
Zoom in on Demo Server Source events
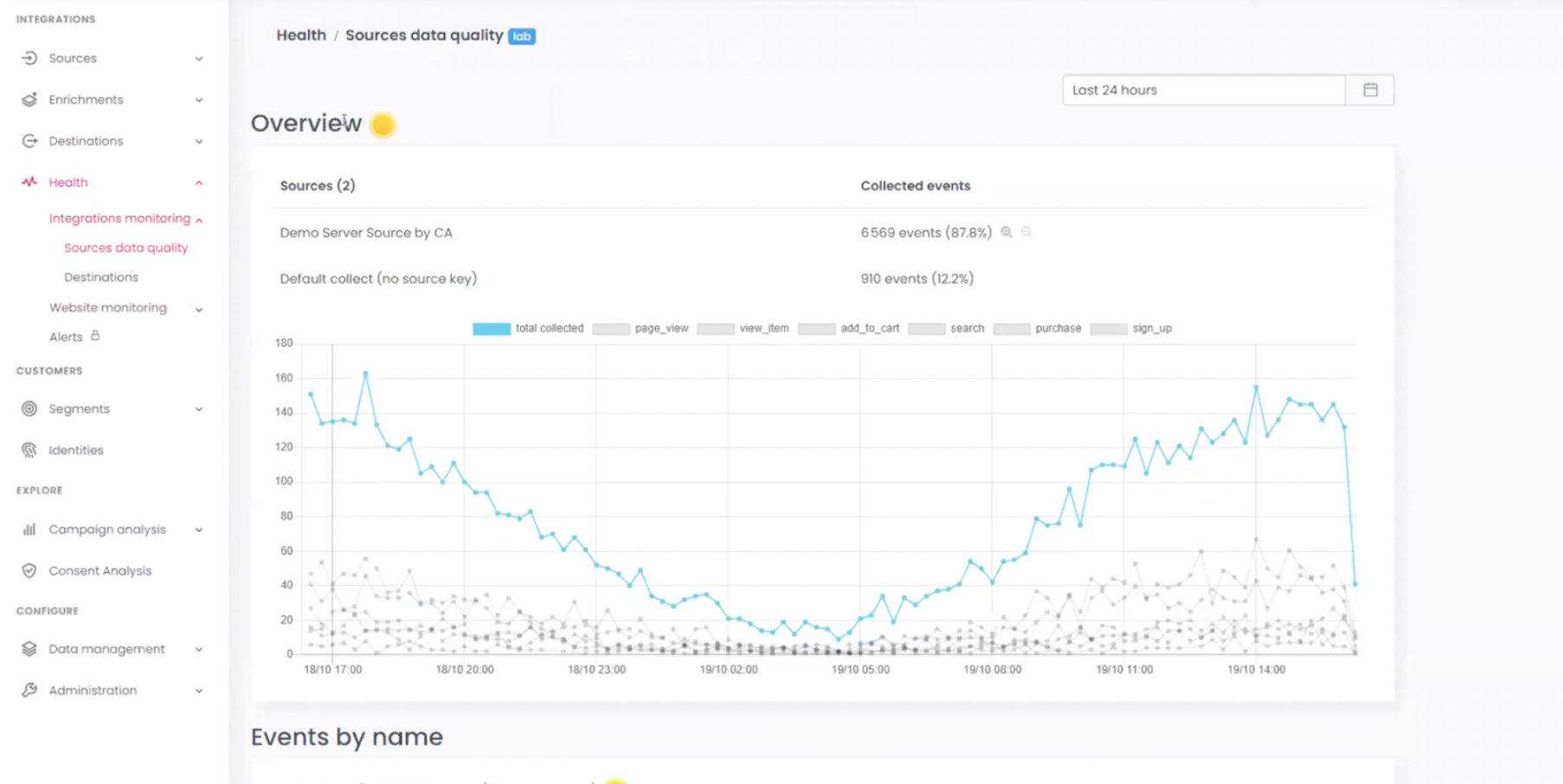1007,232
